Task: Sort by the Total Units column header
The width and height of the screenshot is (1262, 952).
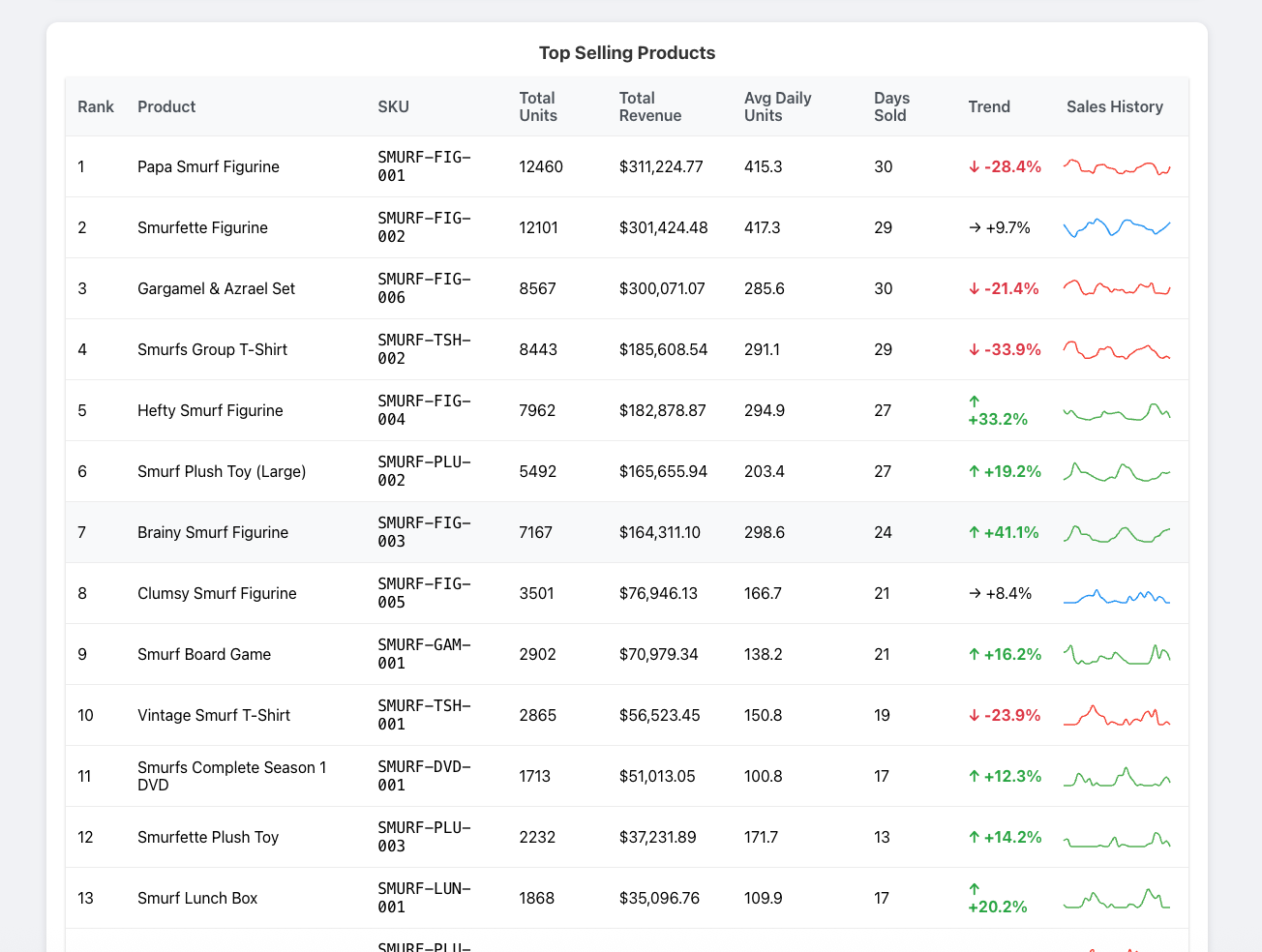Action: coord(537,106)
